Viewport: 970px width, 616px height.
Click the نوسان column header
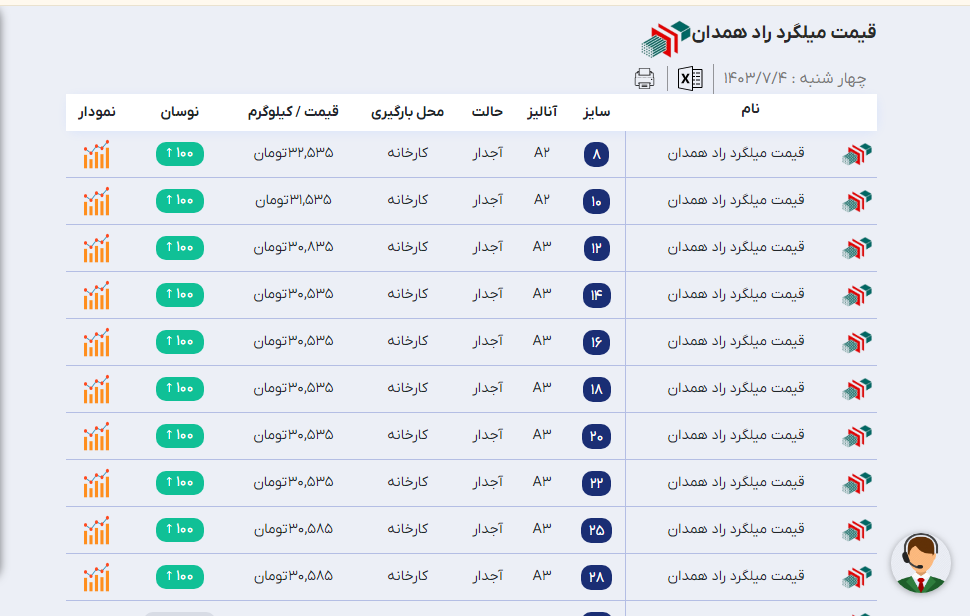tap(180, 112)
